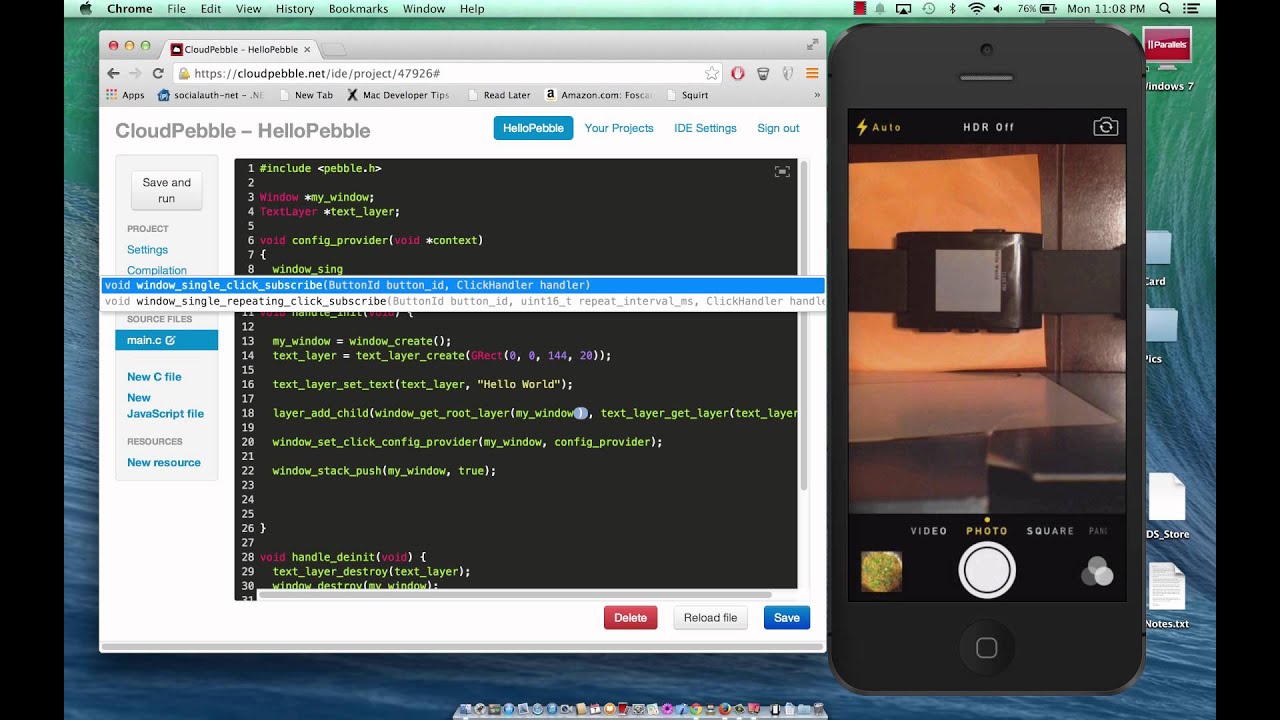Bookmark the page with the star icon
Image resolution: width=1280 pixels, height=720 pixels.
pyautogui.click(x=711, y=73)
